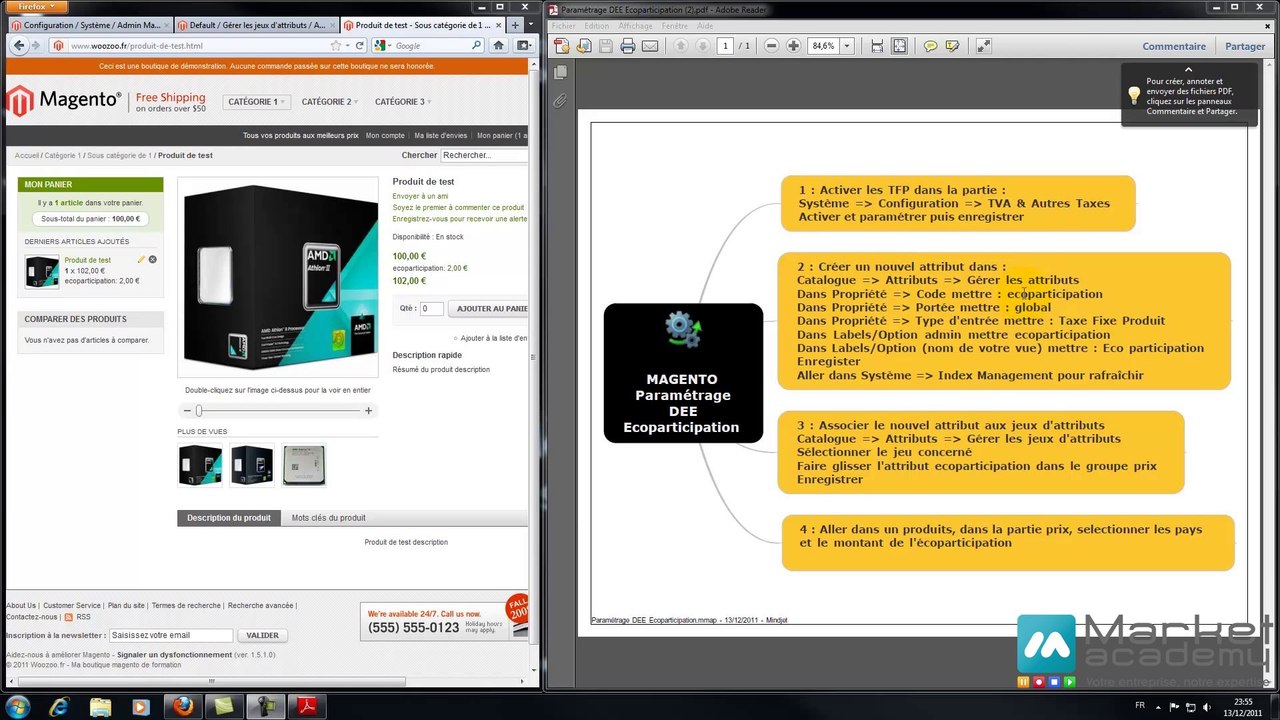Open Windows Start button
1280x720 pixels.
[x=18, y=707]
